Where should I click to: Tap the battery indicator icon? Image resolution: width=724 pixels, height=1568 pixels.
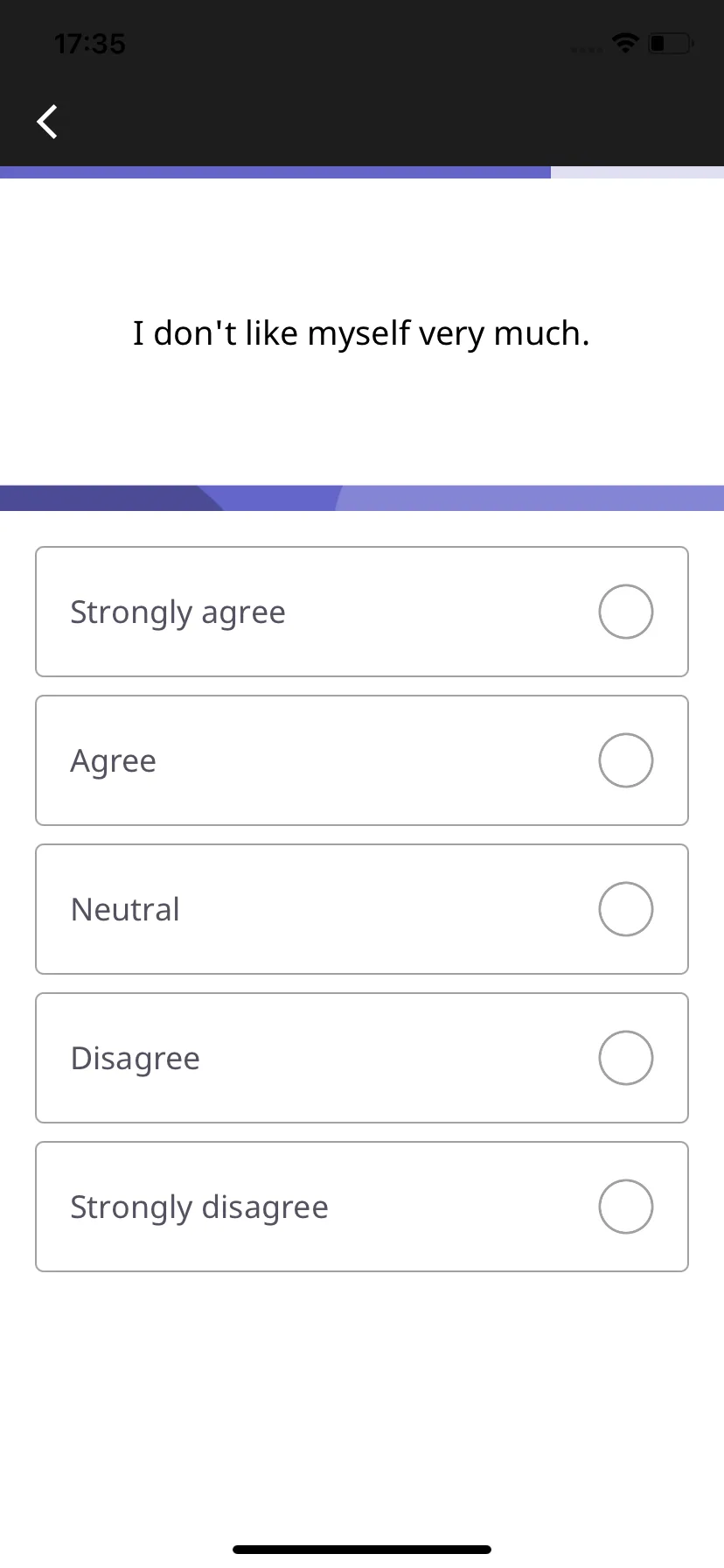pos(671,43)
